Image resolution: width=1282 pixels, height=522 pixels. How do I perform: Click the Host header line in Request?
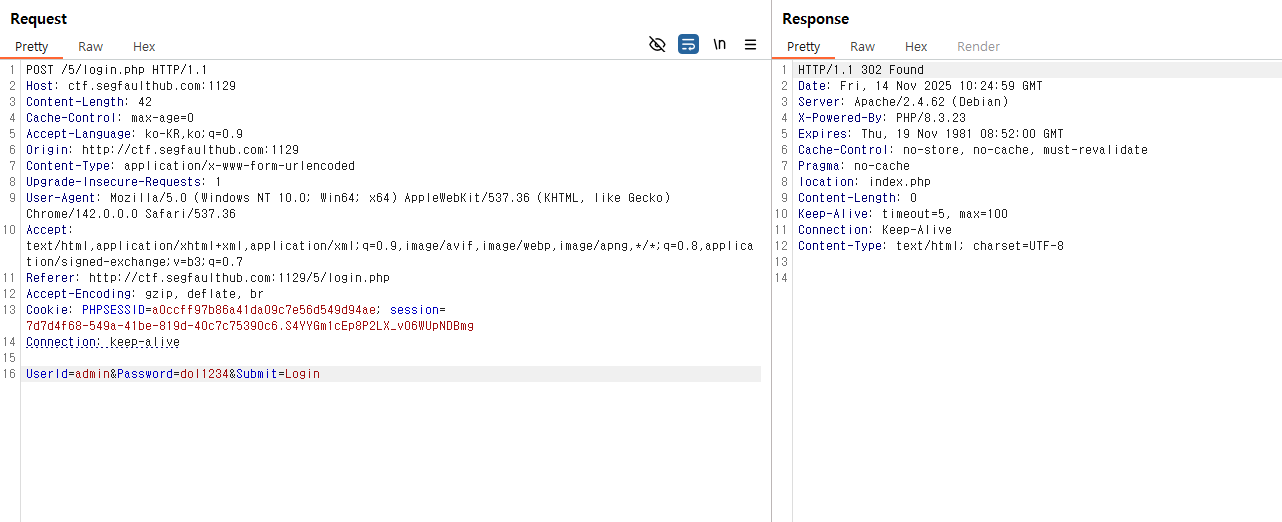click(x=130, y=86)
